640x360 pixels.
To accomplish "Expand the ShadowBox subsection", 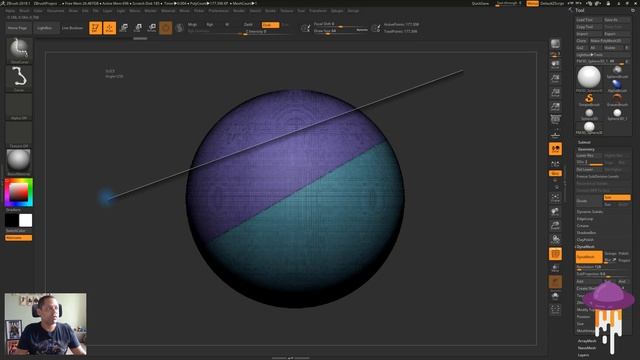I will (x=586, y=233).
